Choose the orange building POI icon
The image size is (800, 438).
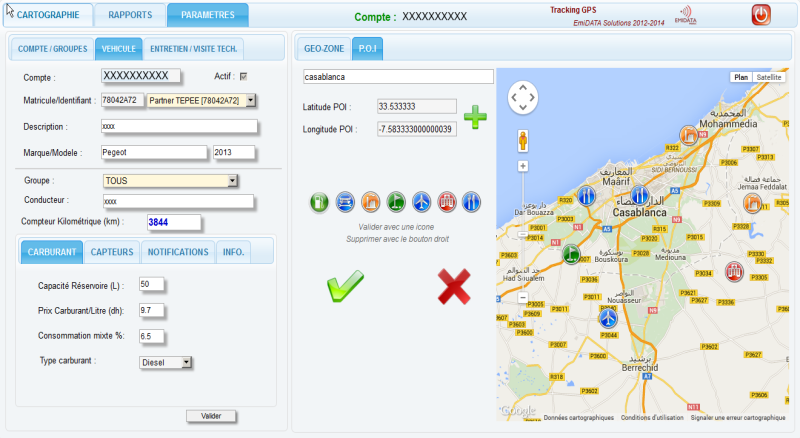371,202
